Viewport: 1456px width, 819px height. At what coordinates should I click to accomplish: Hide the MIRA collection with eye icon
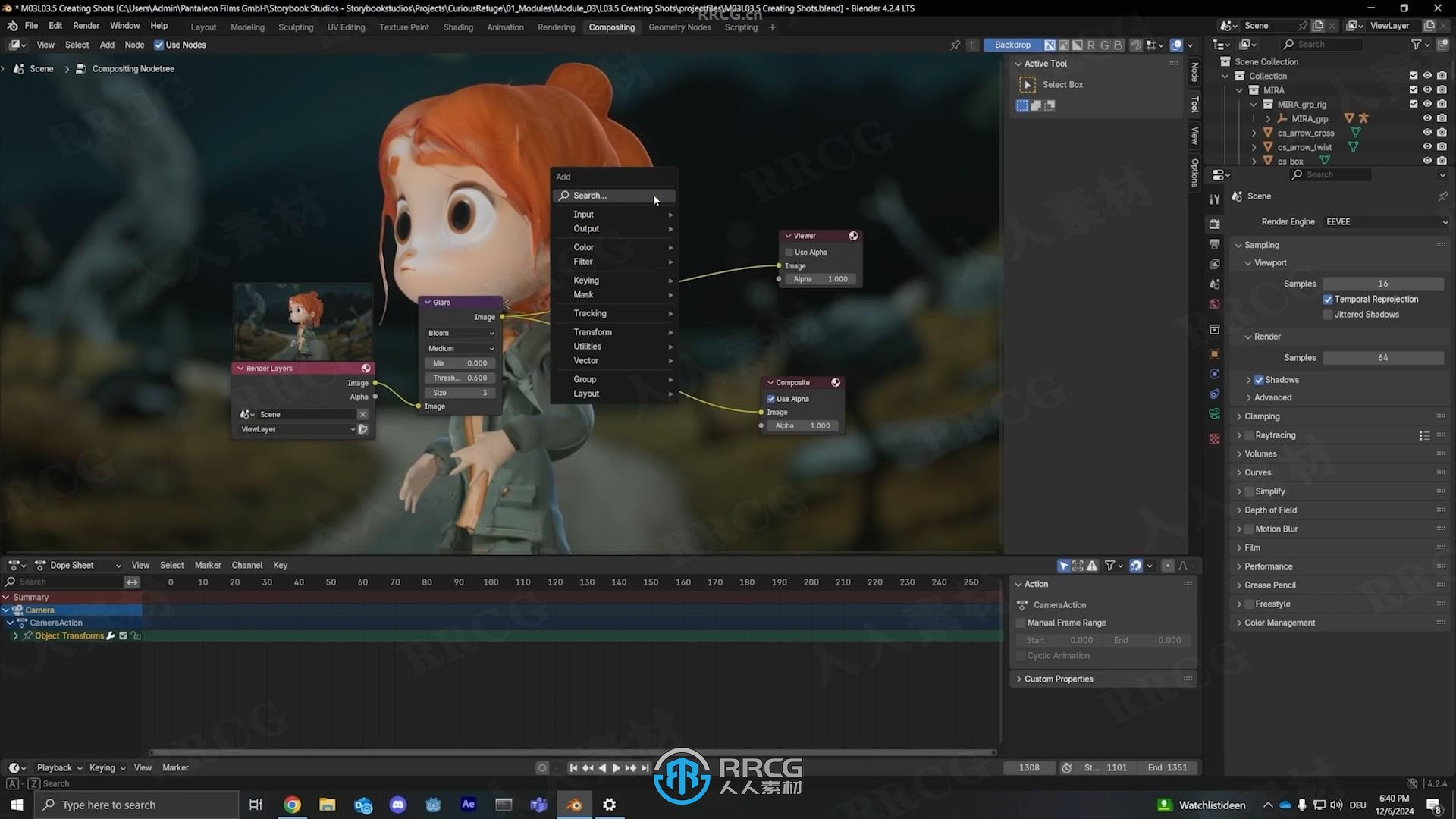[x=1427, y=90]
